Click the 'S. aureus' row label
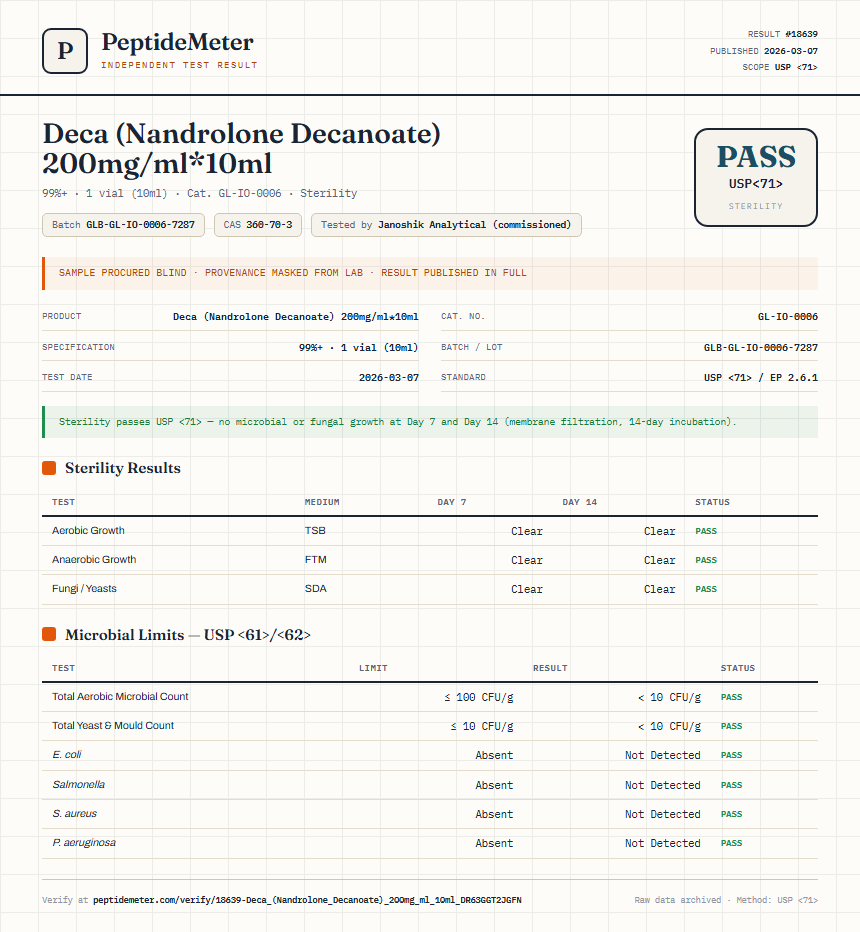The width and height of the screenshot is (860, 932). pos(74,814)
